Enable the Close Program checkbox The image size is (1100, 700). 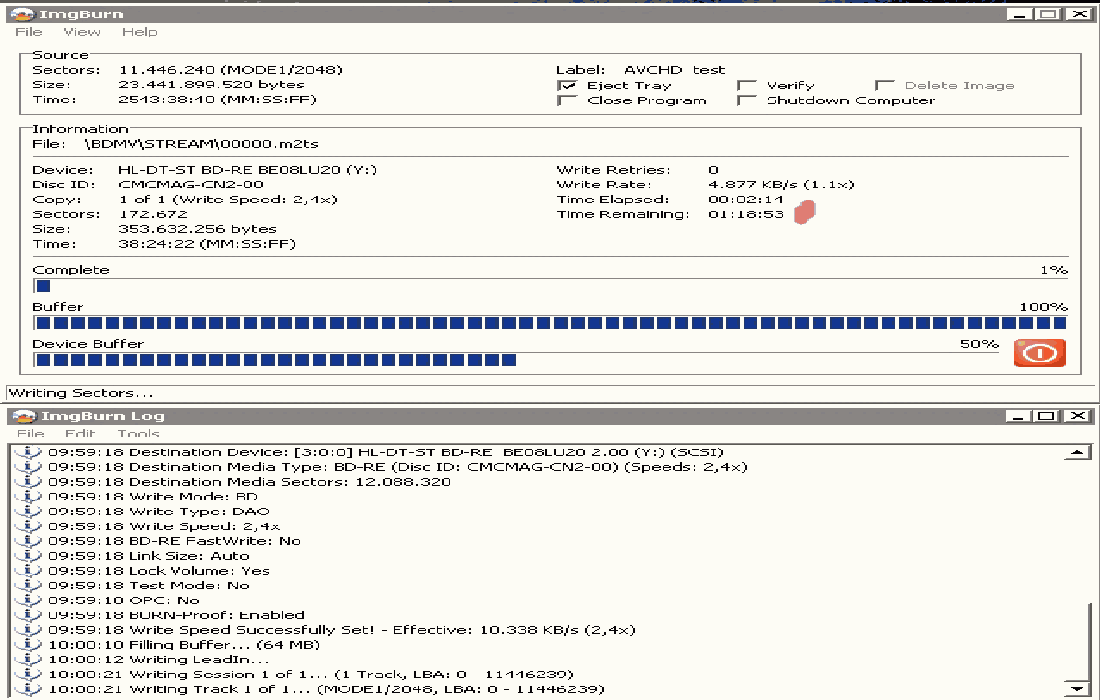567,101
